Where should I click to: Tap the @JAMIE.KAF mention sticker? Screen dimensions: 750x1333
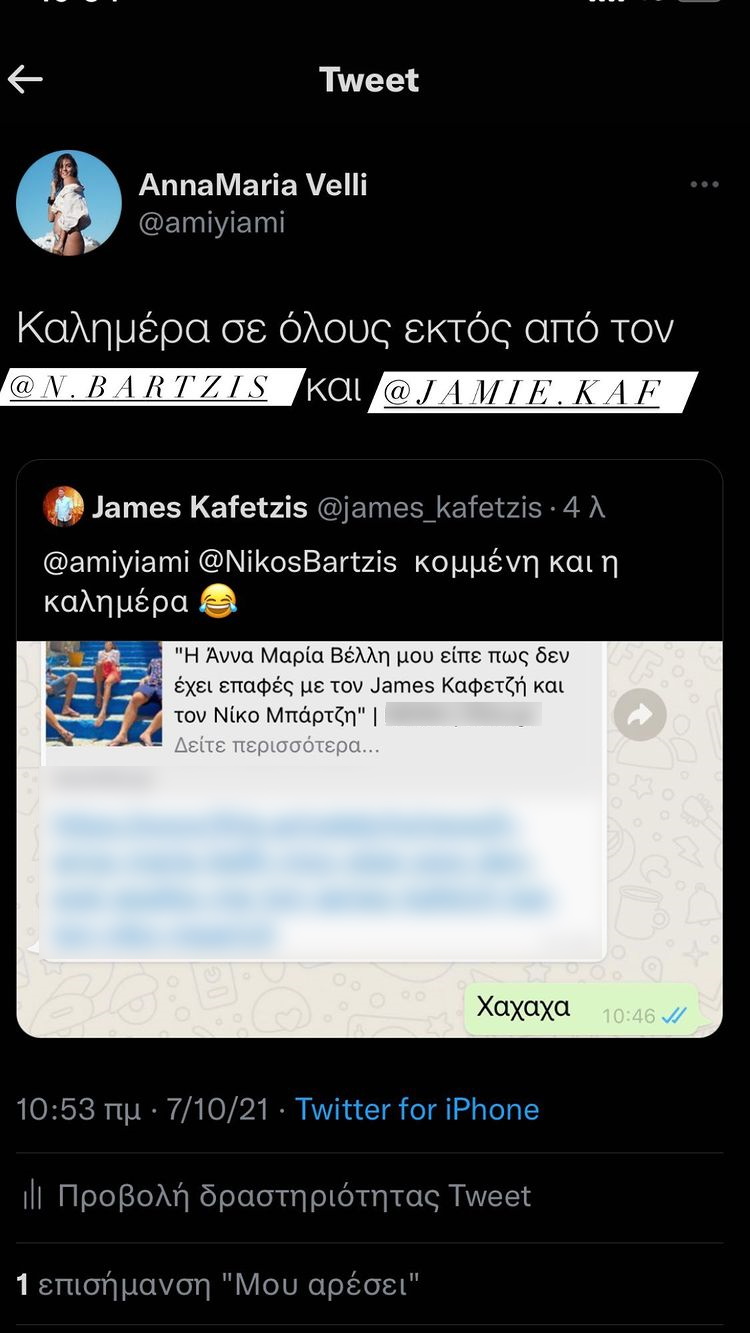tap(531, 391)
